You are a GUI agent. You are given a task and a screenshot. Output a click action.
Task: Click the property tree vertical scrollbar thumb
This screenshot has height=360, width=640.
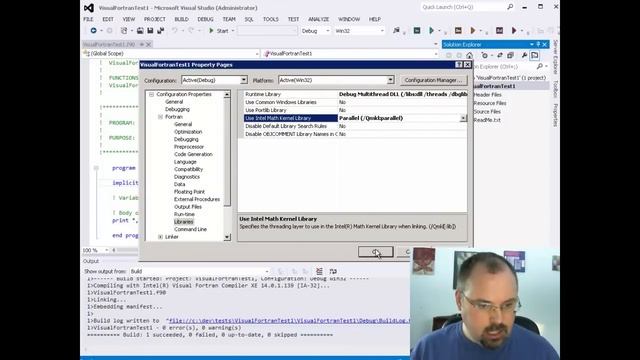227,152
